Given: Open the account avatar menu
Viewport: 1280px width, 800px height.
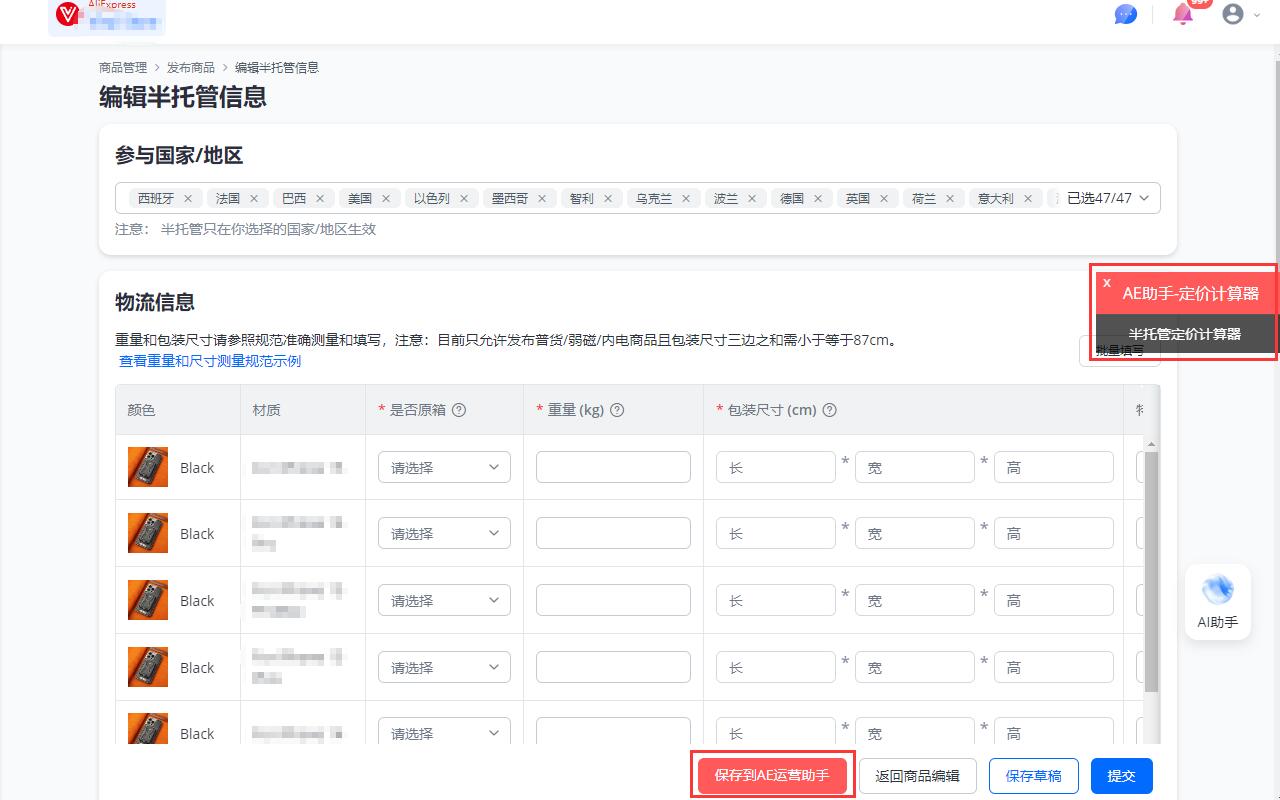Looking at the screenshot, I should point(1233,14).
